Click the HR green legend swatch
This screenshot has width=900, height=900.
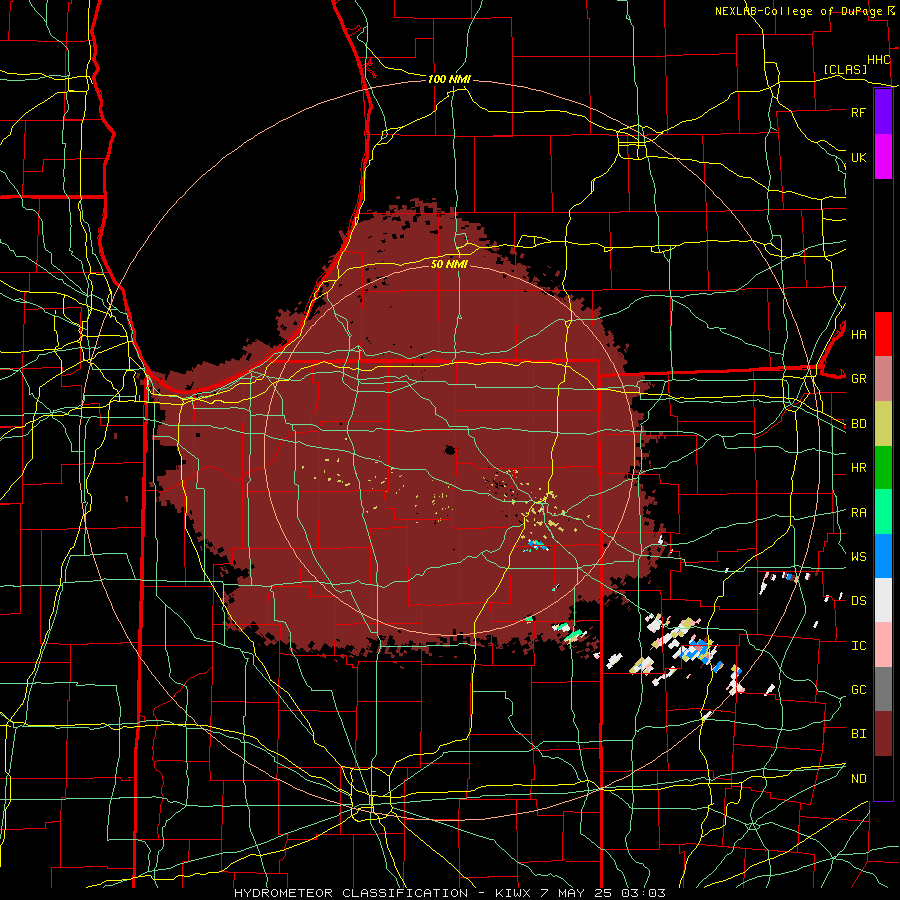click(x=883, y=468)
